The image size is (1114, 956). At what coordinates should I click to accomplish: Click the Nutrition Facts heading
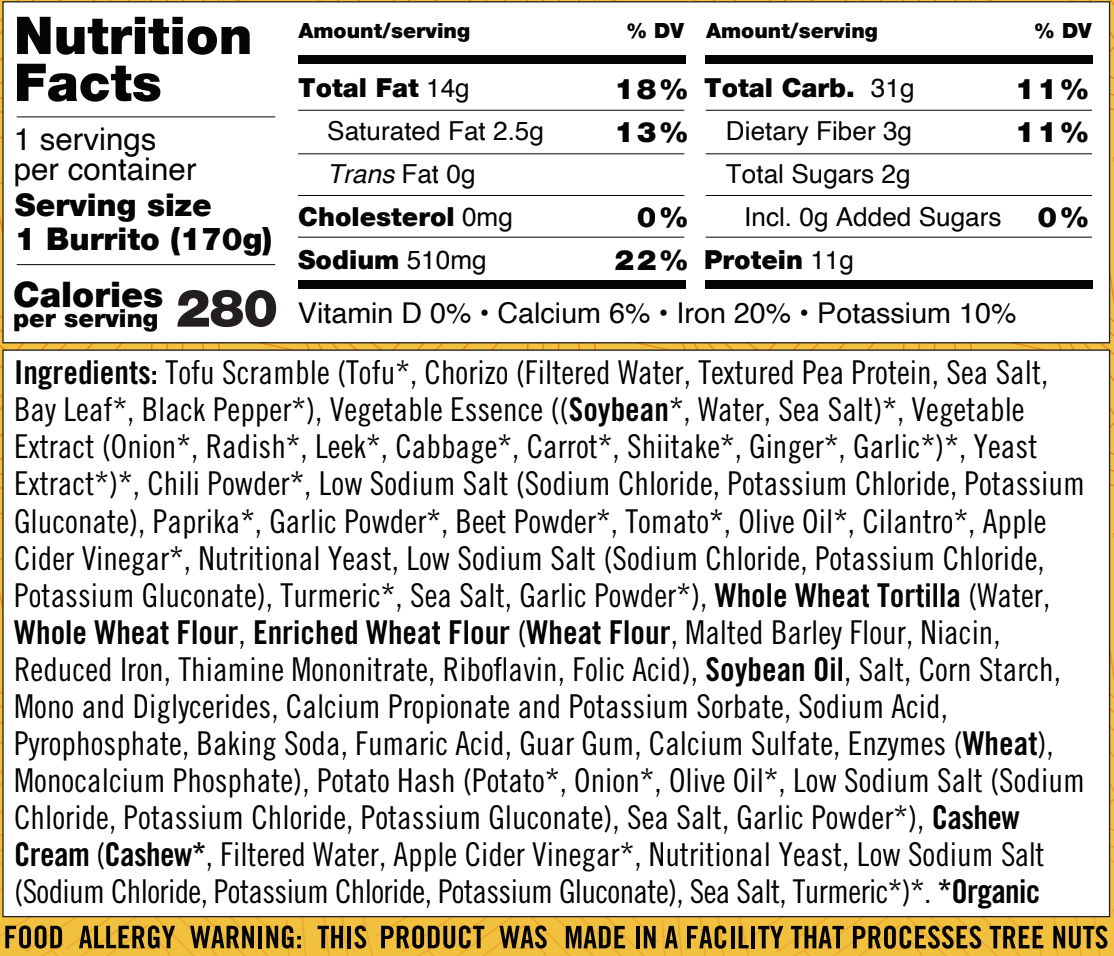click(x=134, y=60)
